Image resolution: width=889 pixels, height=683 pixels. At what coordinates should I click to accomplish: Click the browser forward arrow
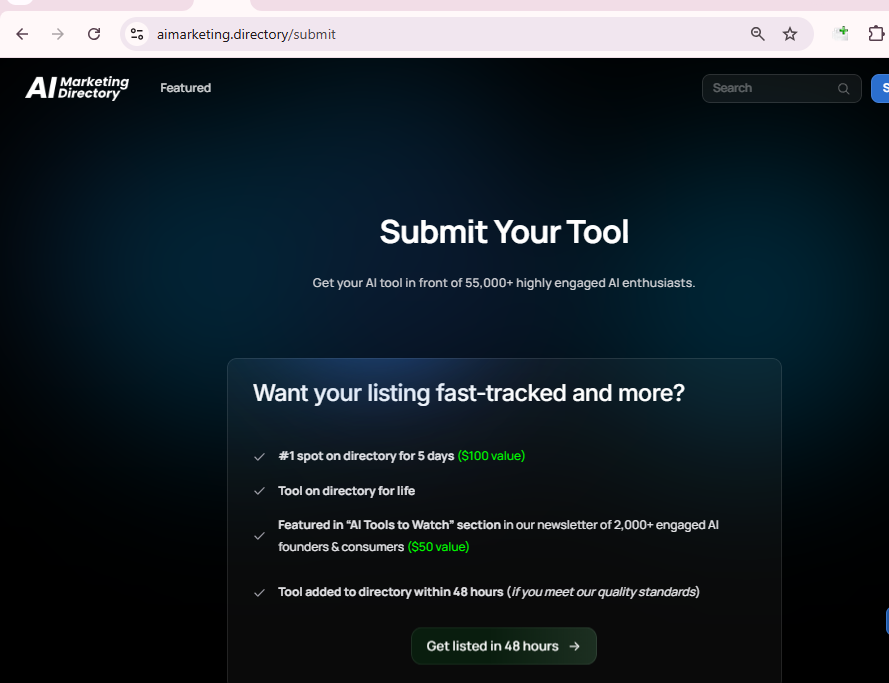pyautogui.click(x=58, y=34)
